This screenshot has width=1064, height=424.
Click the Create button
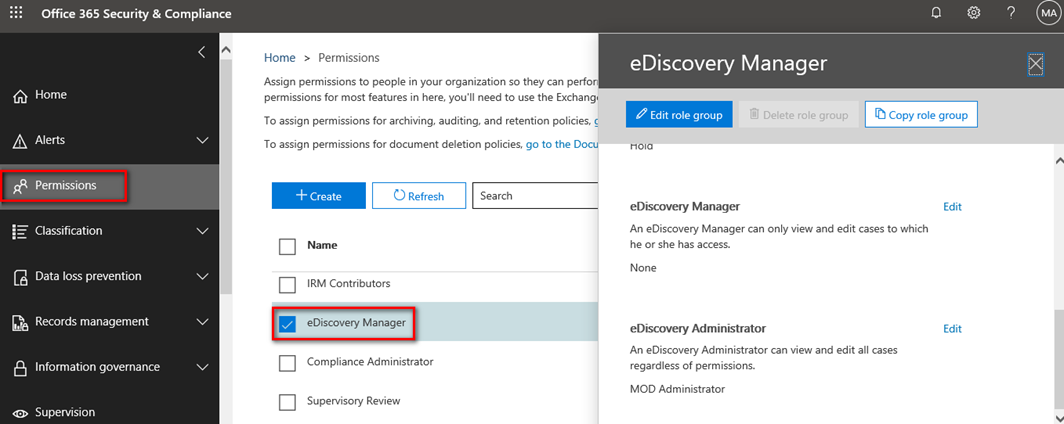(319, 195)
